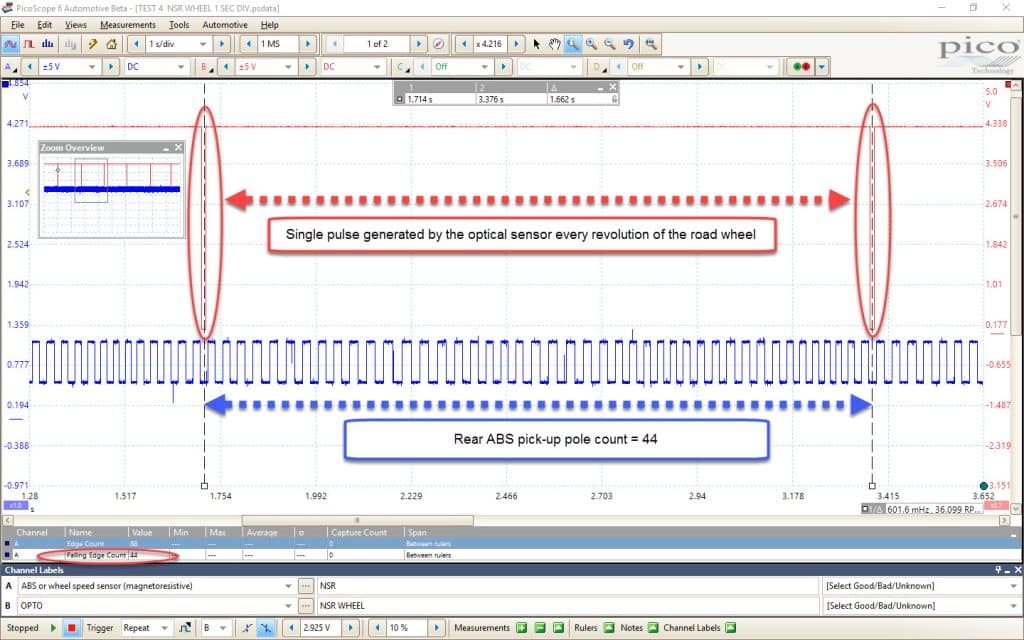Click the Home icon in toolbar
Viewport: 1024px width, 640px height.
click(x=112, y=44)
